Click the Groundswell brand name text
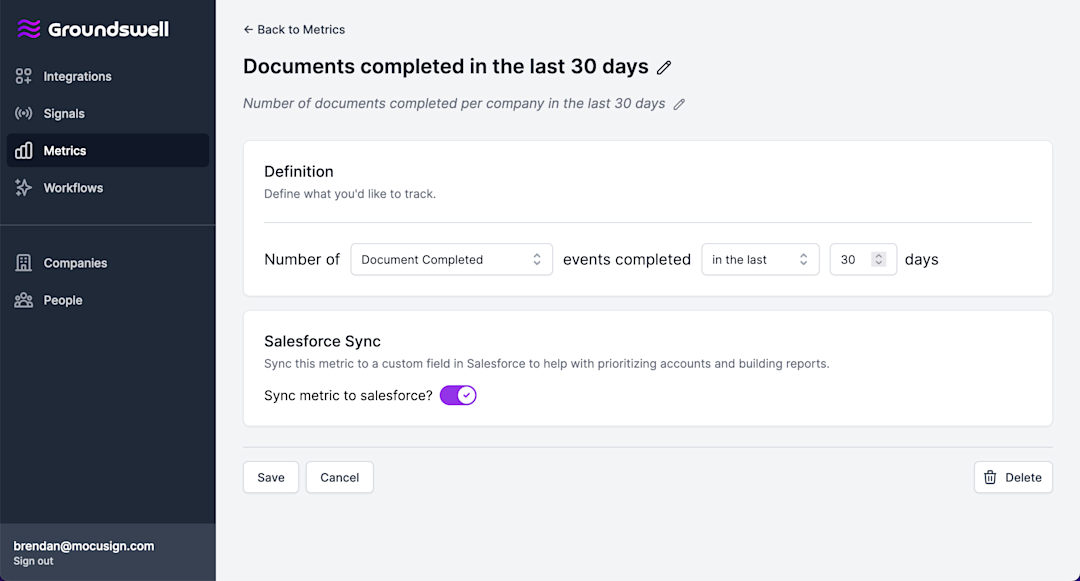Screen dimensions: 1080x581 108,29
